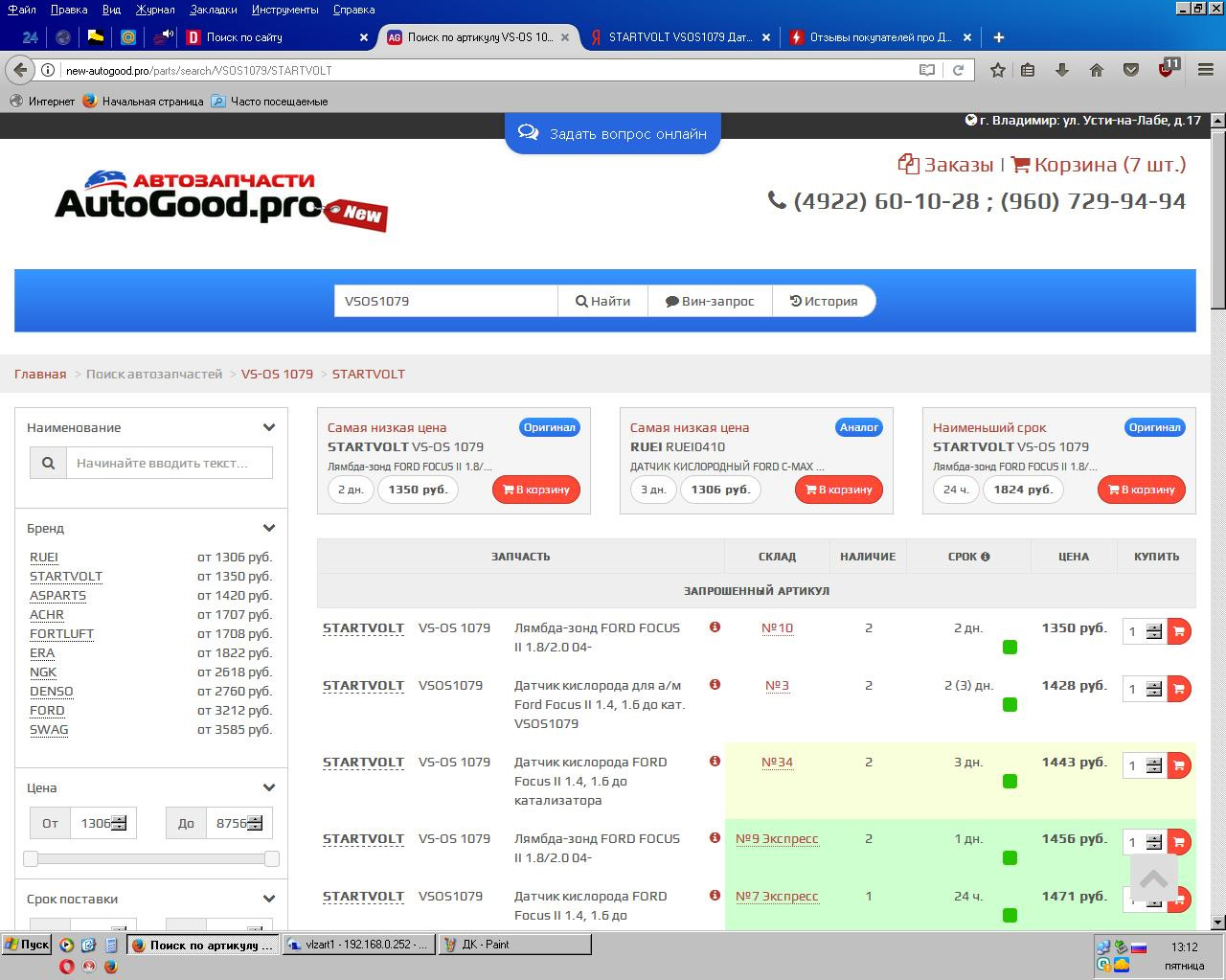Open a new browser tab
Image resolution: width=1226 pixels, height=980 pixels.
999,37
